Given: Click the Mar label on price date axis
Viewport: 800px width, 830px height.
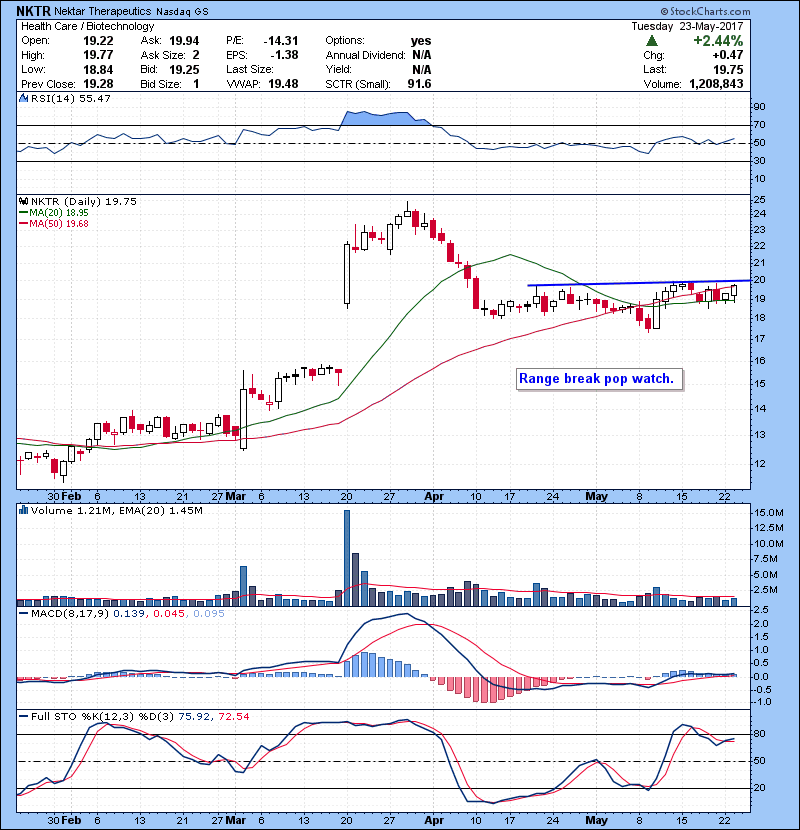Looking at the screenshot, I should click(235, 495).
